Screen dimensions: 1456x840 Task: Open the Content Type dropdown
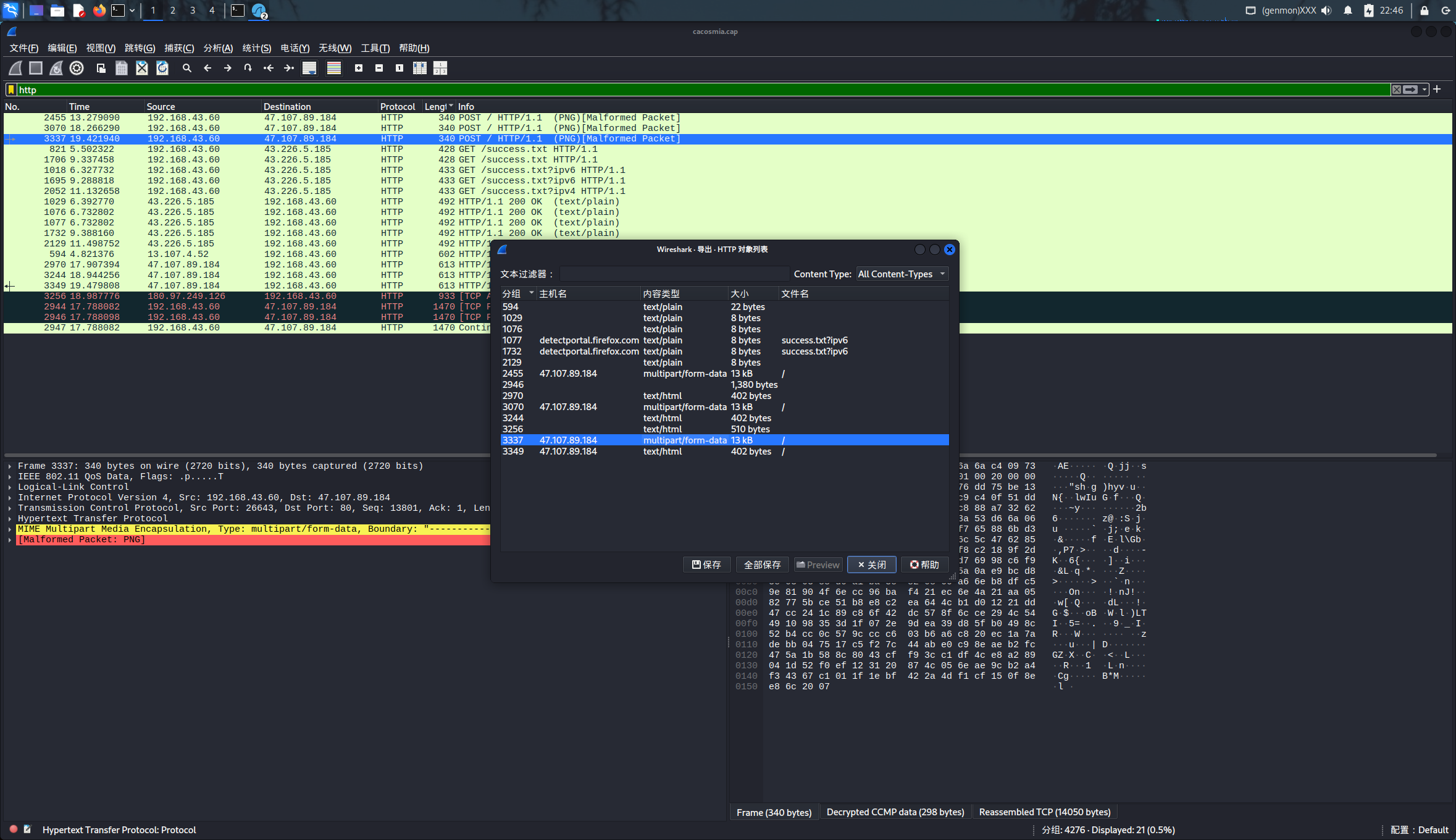coord(902,274)
